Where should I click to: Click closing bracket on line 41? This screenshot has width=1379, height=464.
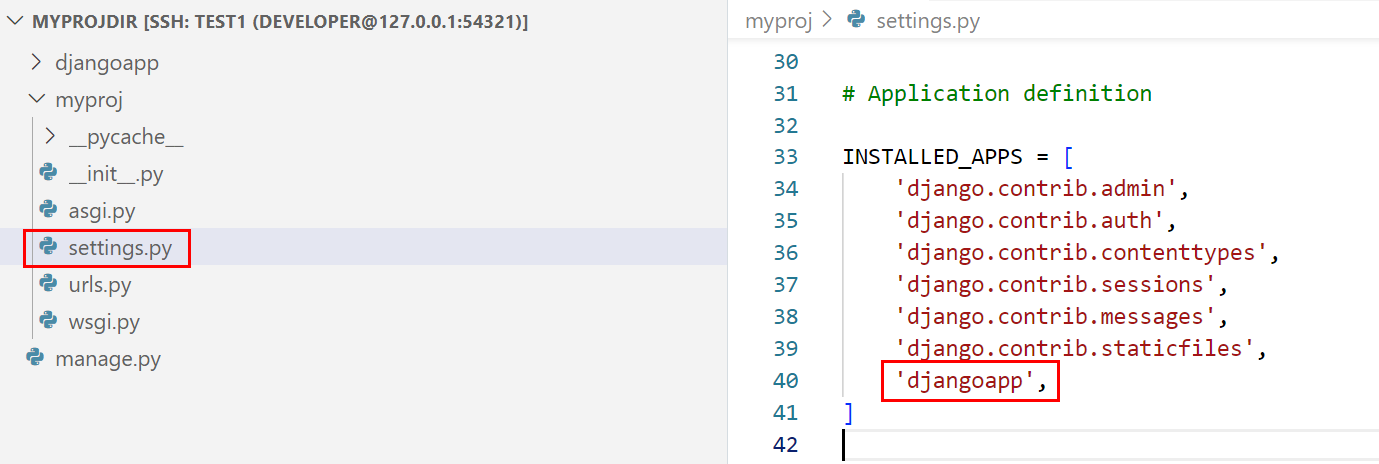coord(848,413)
